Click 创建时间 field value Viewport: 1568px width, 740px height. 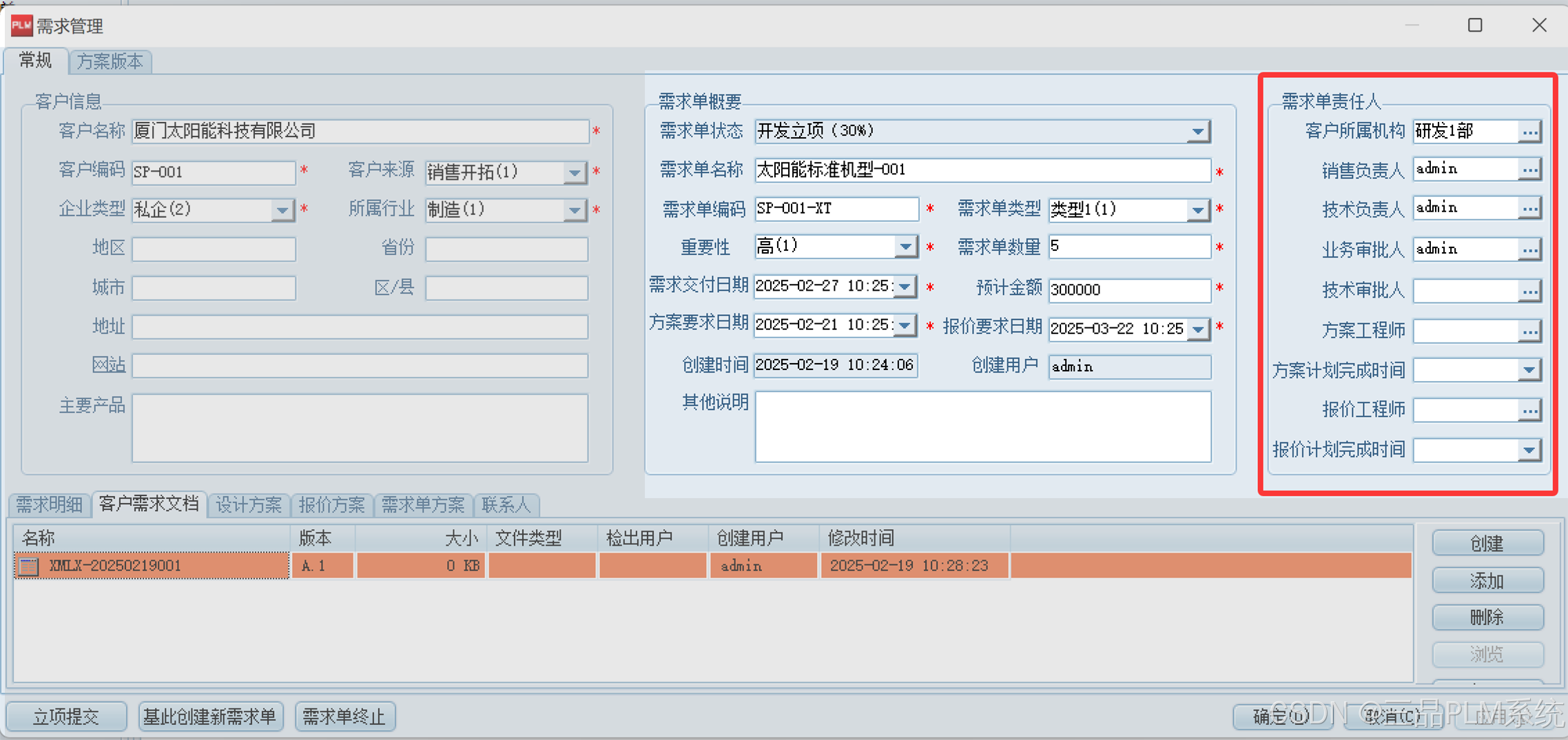click(x=836, y=365)
